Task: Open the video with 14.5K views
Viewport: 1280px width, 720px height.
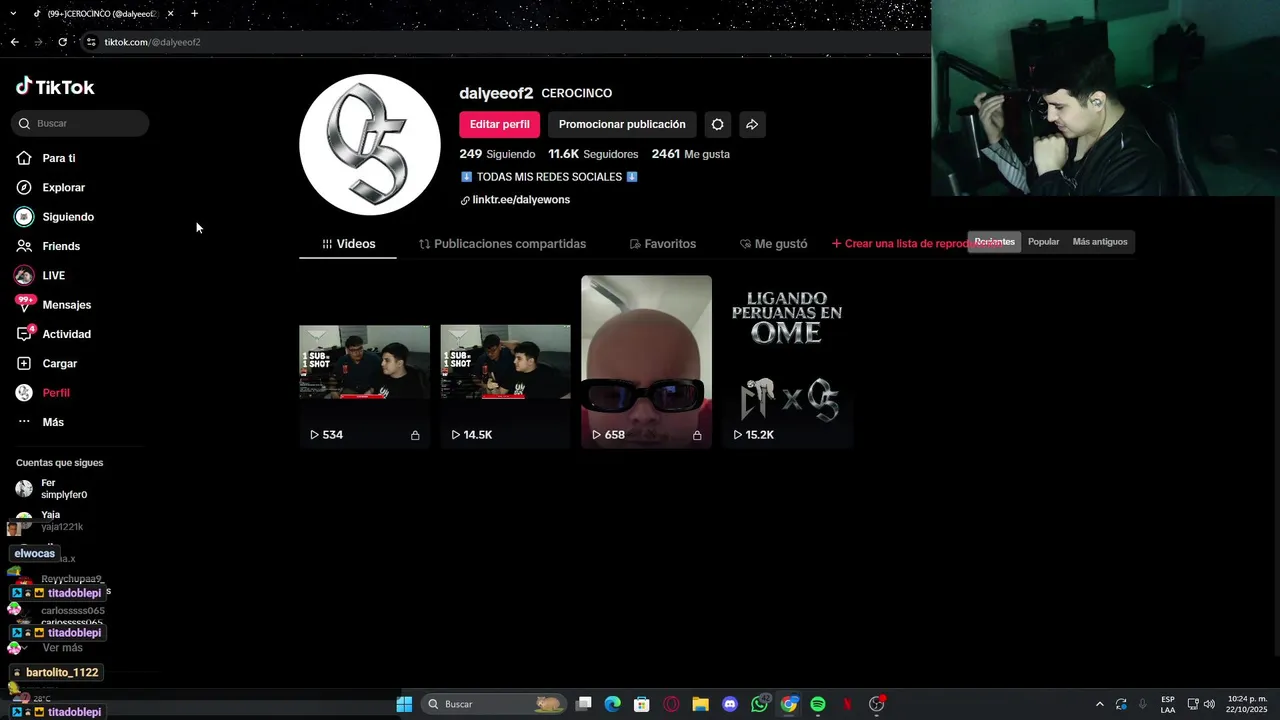Action: [x=505, y=362]
